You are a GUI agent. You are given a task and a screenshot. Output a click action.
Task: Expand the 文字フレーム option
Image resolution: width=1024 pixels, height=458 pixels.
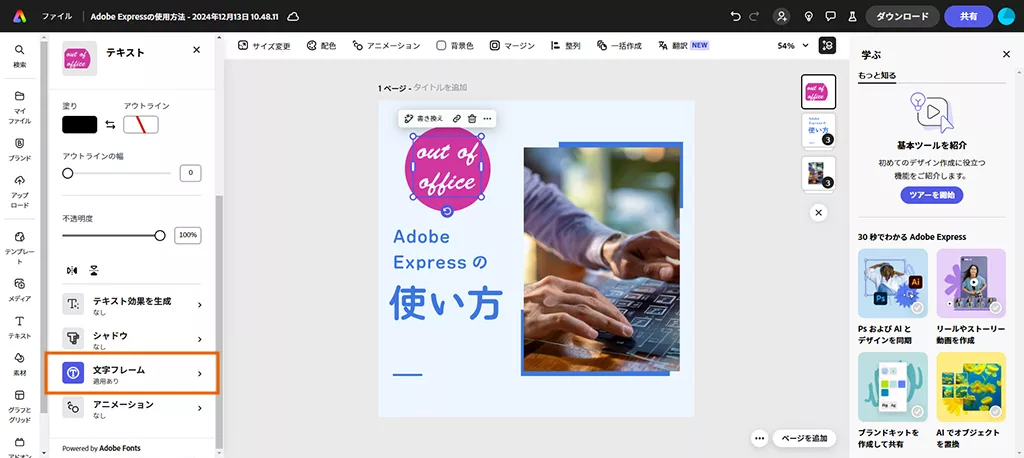click(132, 374)
